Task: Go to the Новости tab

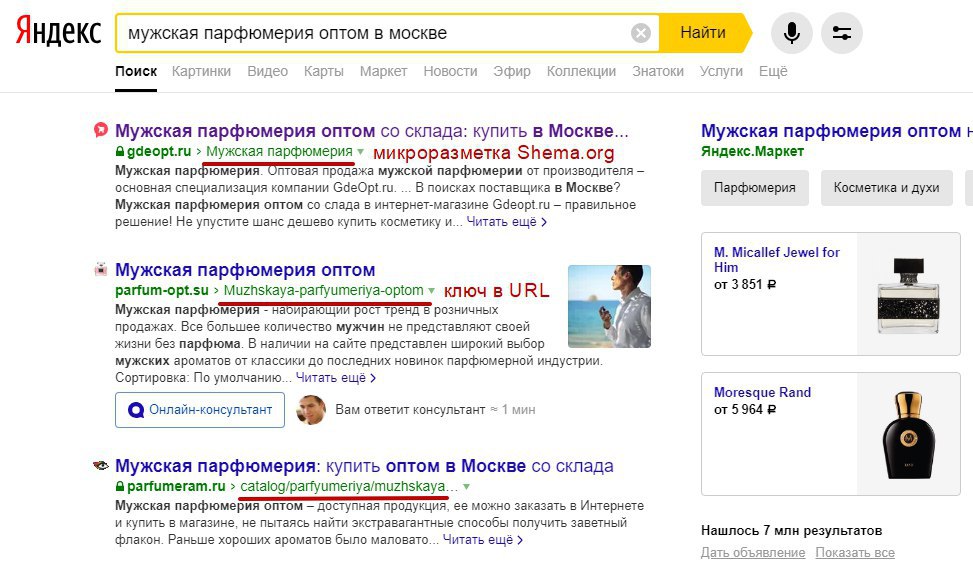Action: tap(450, 71)
